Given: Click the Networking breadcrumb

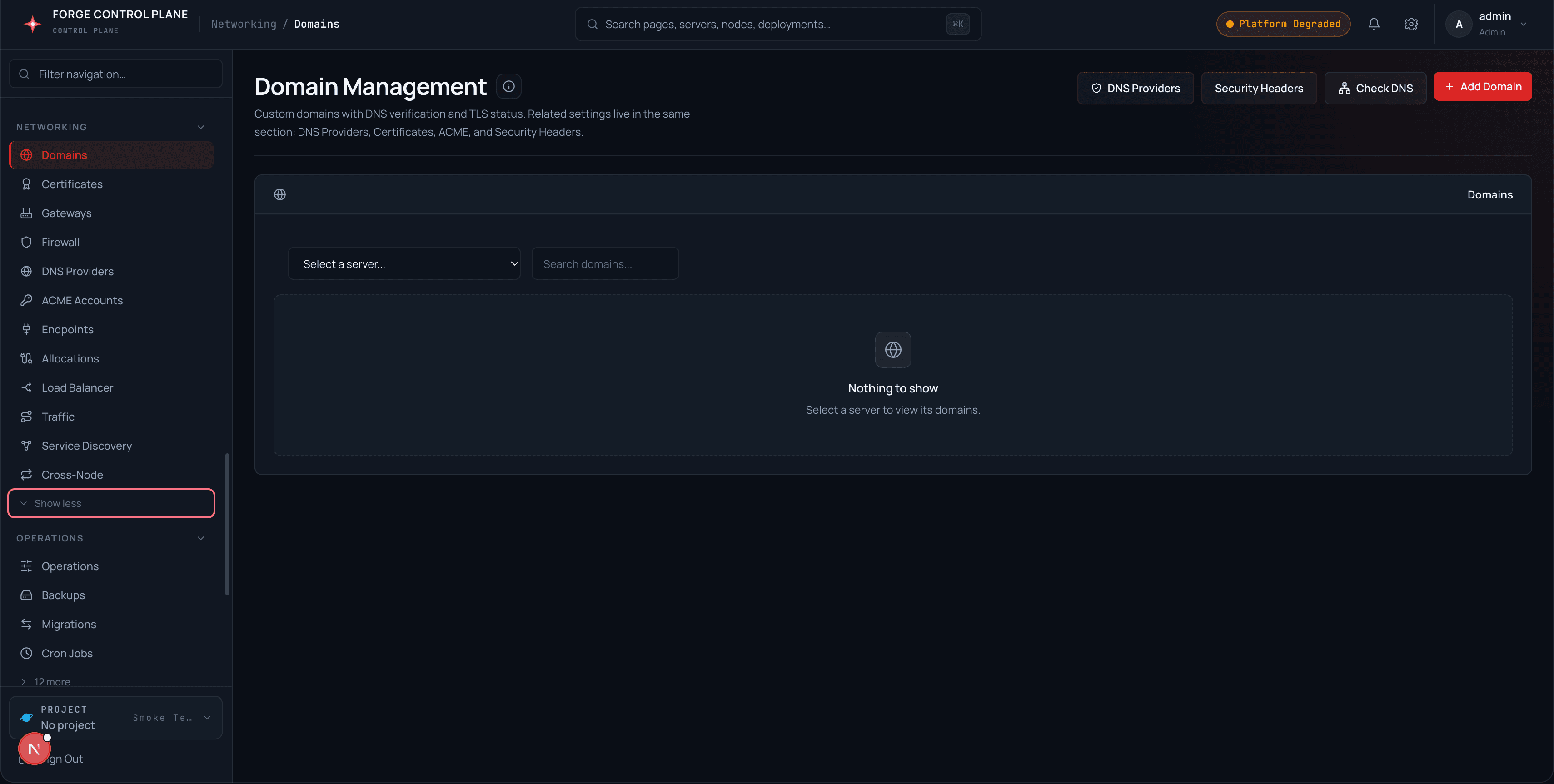Looking at the screenshot, I should (x=244, y=24).
